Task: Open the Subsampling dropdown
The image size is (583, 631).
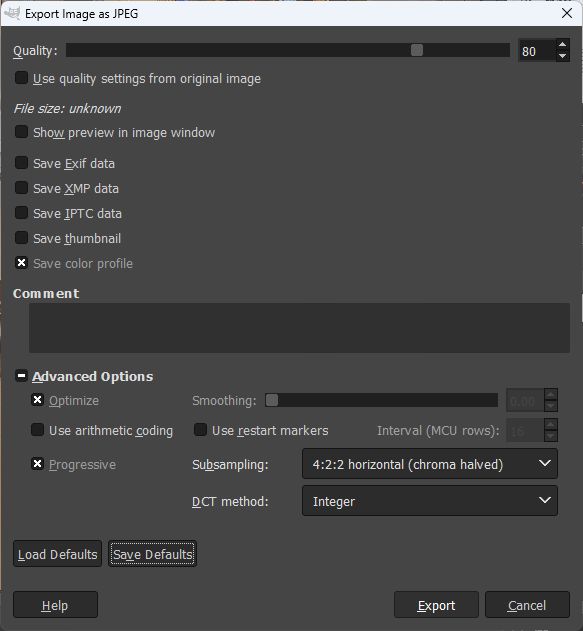Action: (430, 464)
